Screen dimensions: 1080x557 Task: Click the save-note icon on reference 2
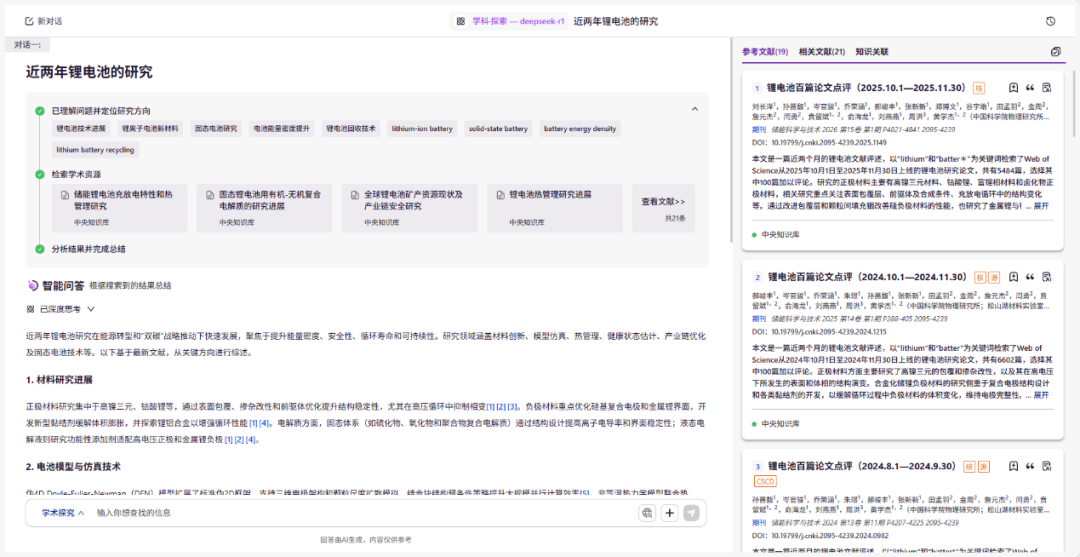coord(1047,277)
